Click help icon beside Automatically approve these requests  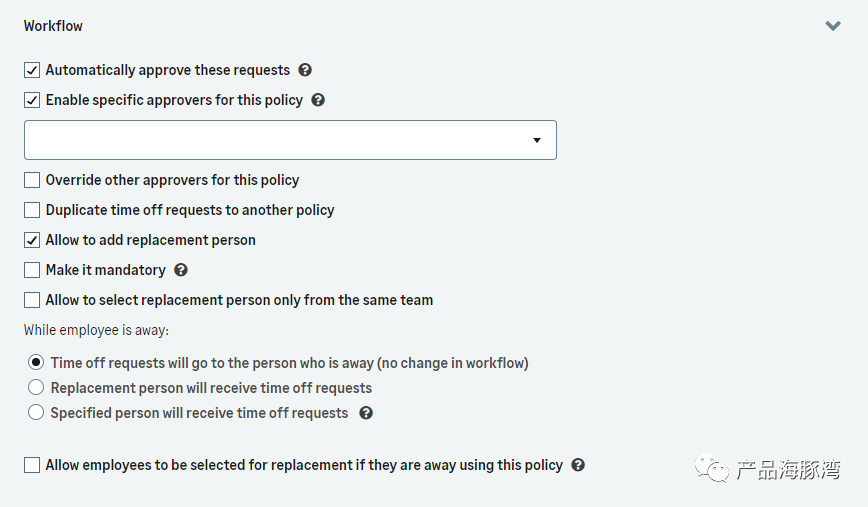305,70
